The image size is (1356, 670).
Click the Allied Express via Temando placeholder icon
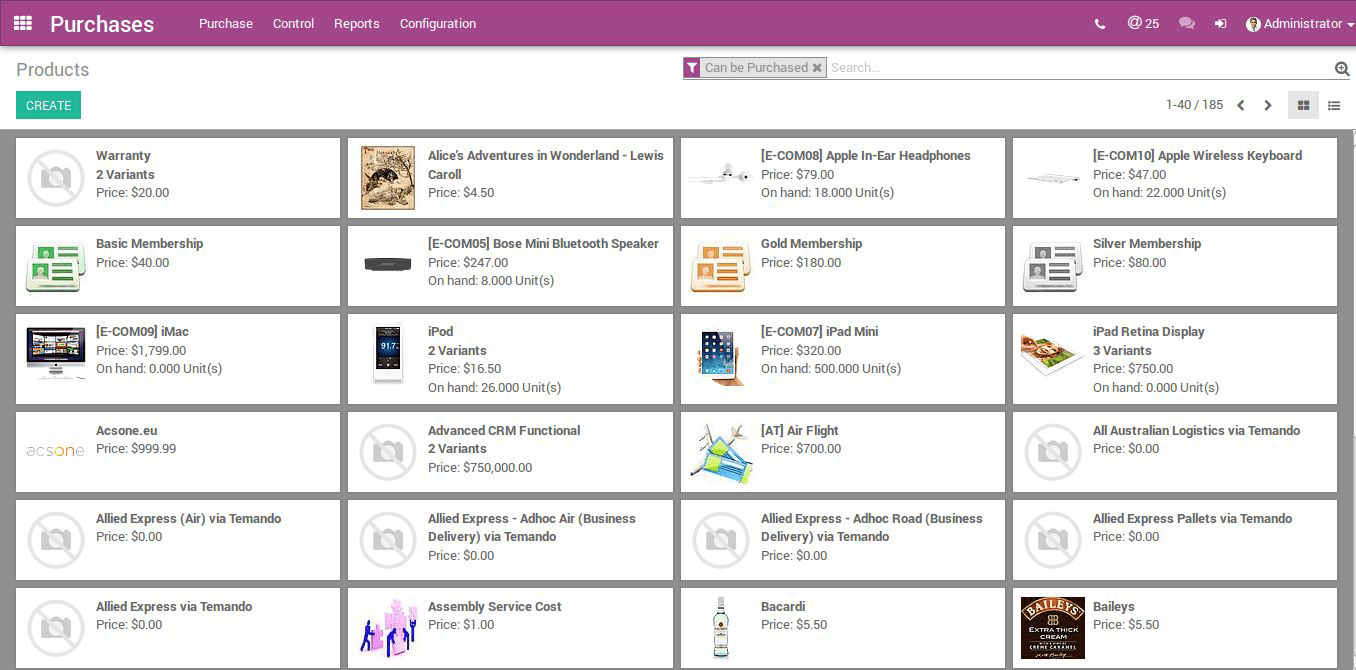coord(56,628)
